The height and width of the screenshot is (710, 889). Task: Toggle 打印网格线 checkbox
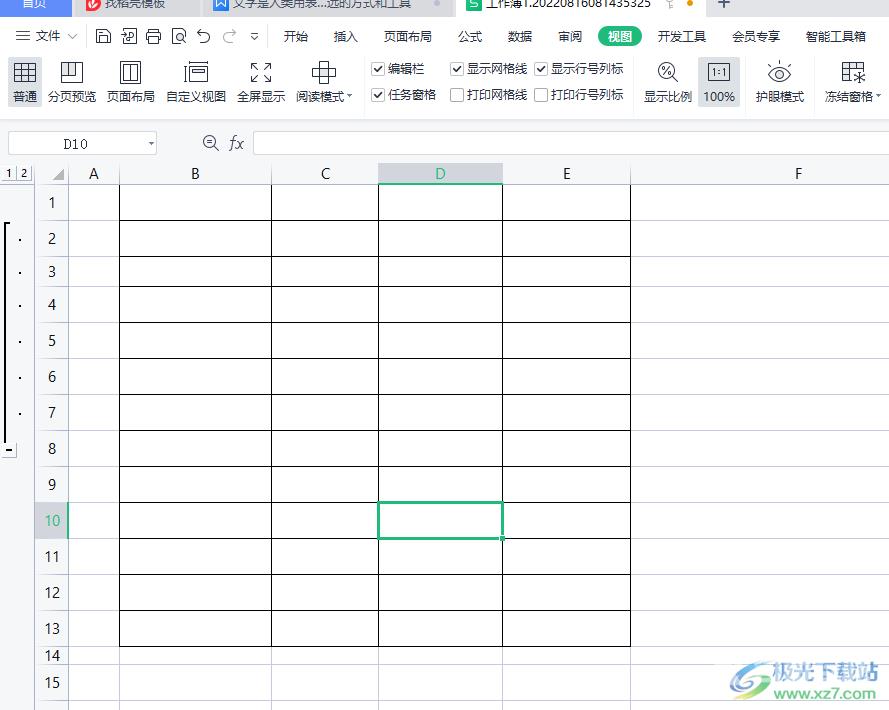tap(456, 95)
